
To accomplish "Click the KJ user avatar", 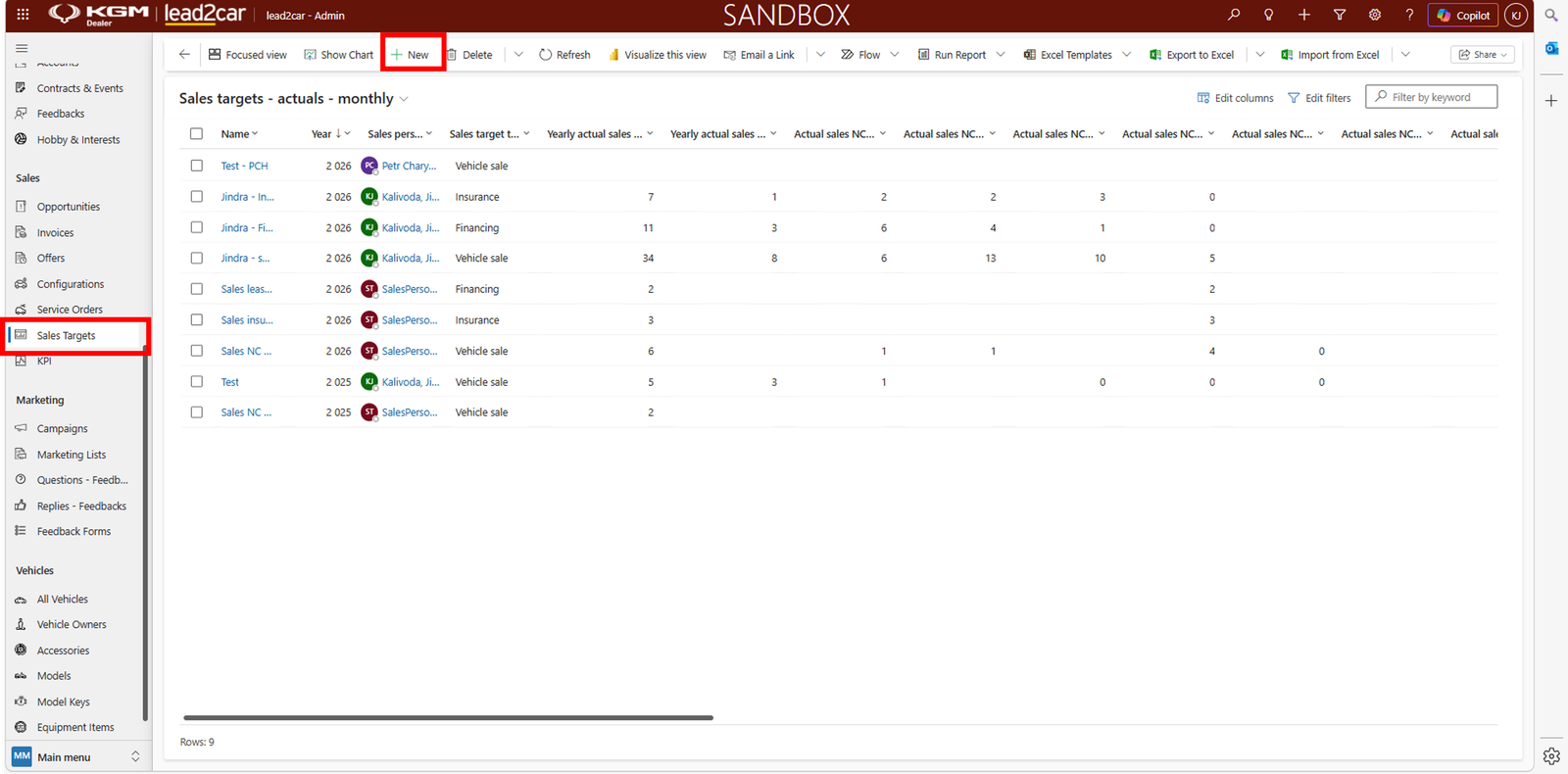I will click(x=1515, y=15).
